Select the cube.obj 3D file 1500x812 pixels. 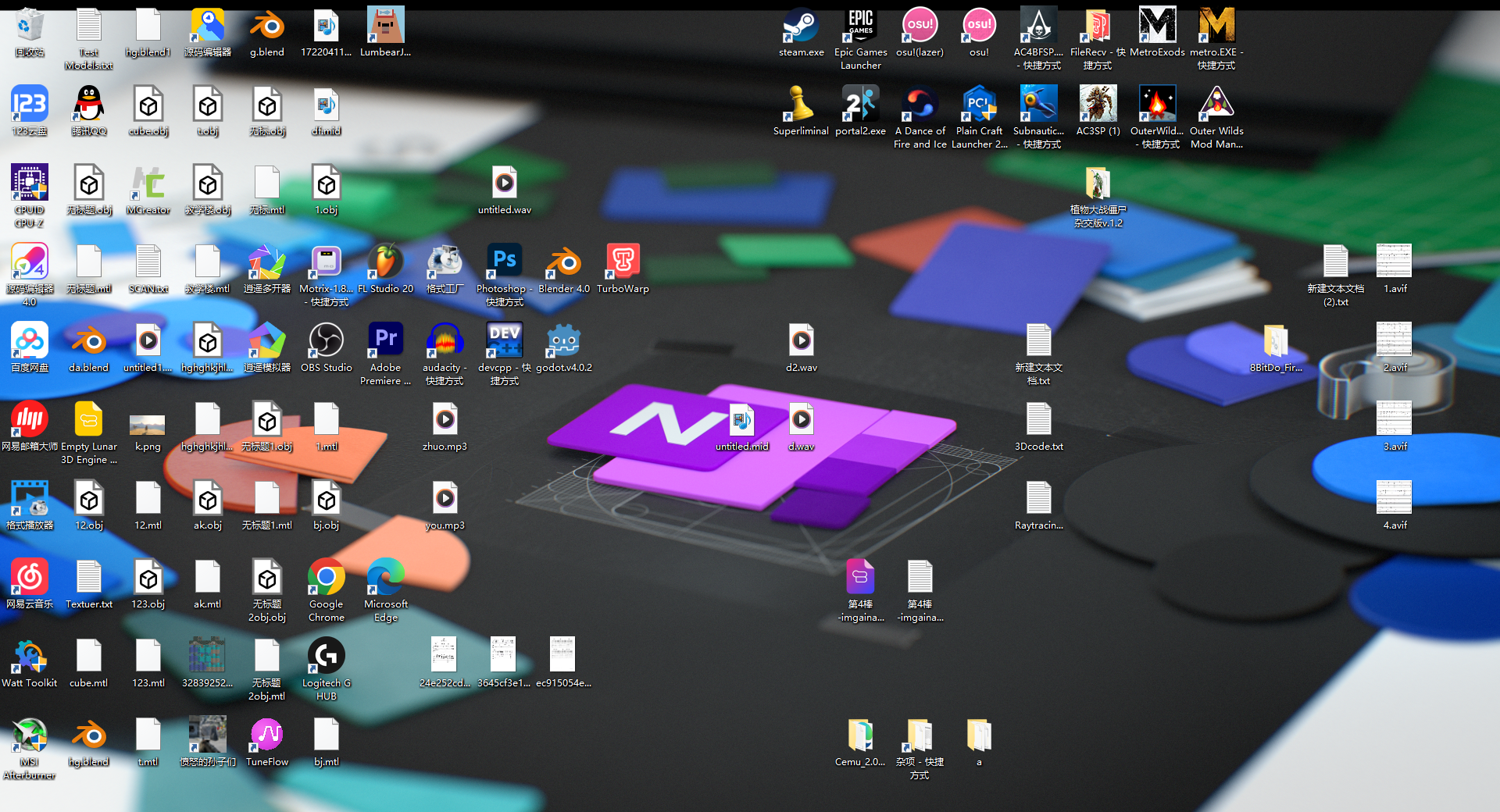click(148, 105)
